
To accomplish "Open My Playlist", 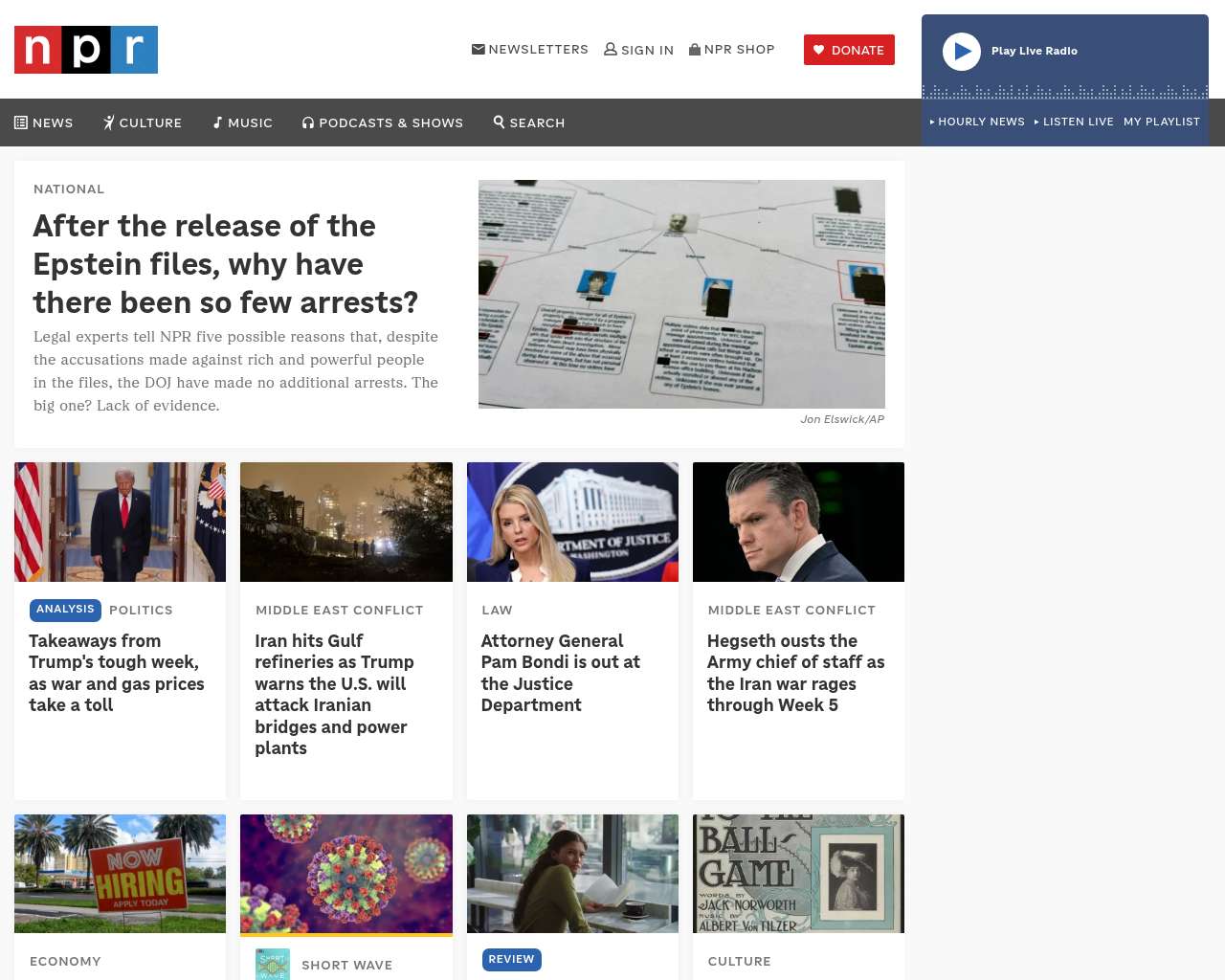I will (1162, 122).
